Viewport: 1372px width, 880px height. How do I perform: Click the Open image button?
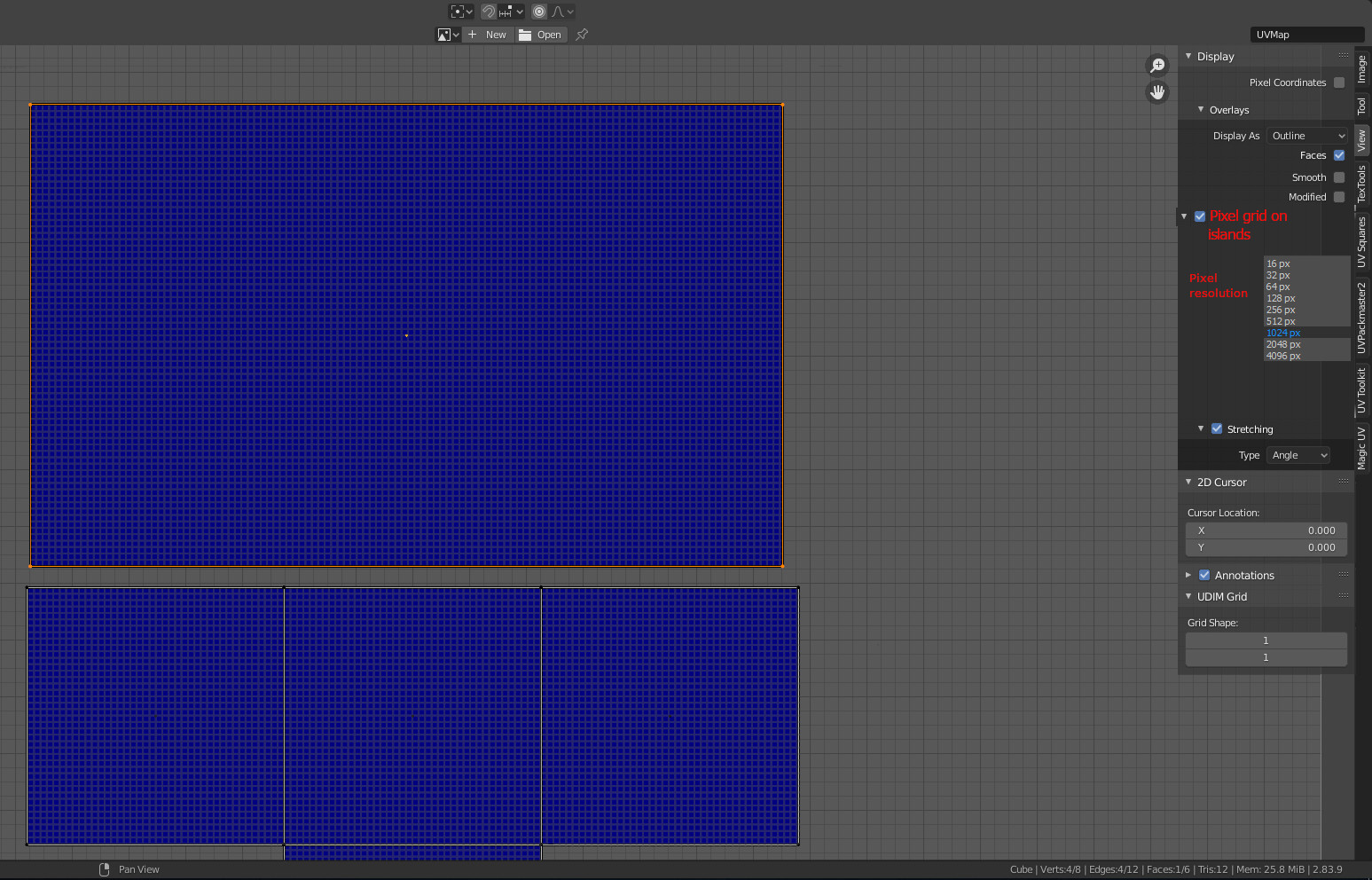point(541,35)
